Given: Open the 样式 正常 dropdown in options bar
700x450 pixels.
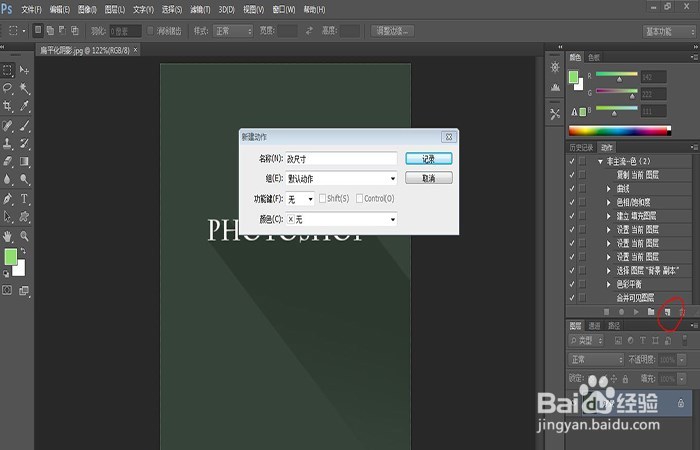Looking at the screenshot, I should coord(233,31).
